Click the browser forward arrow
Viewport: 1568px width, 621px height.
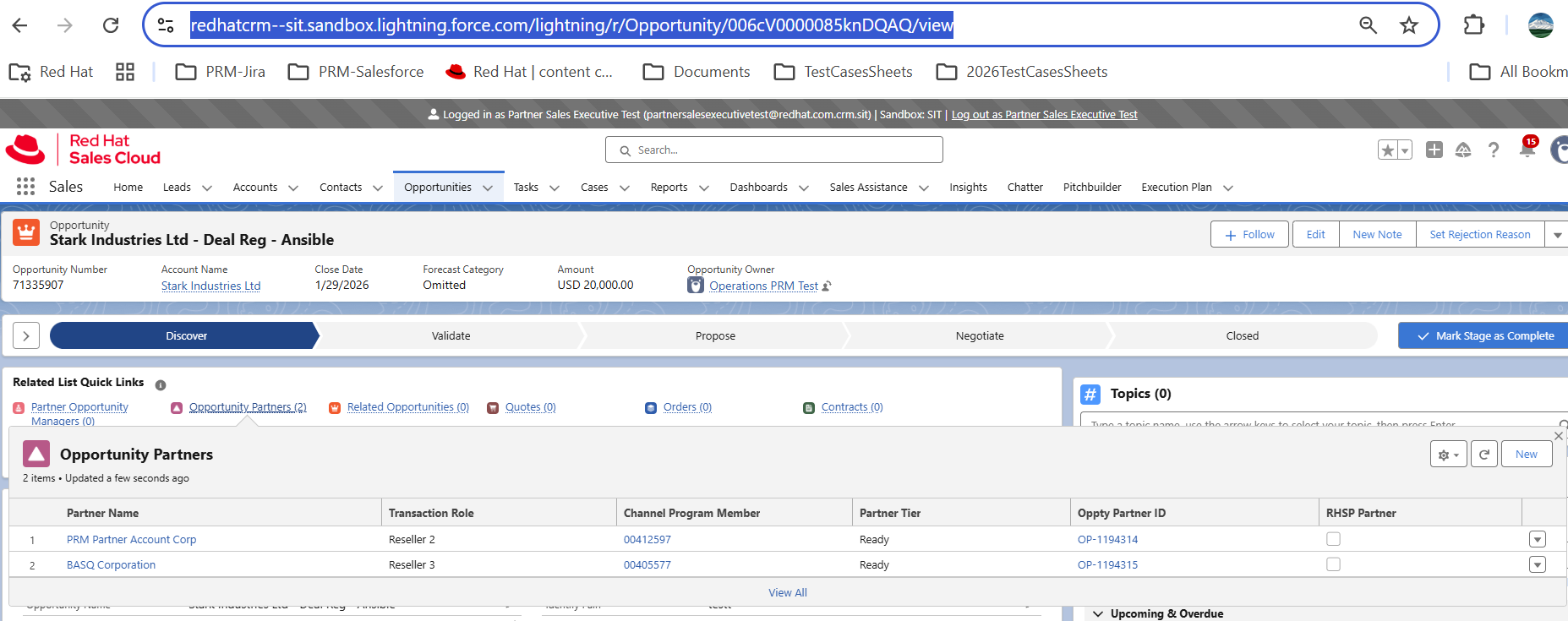[x=65, y=25]
